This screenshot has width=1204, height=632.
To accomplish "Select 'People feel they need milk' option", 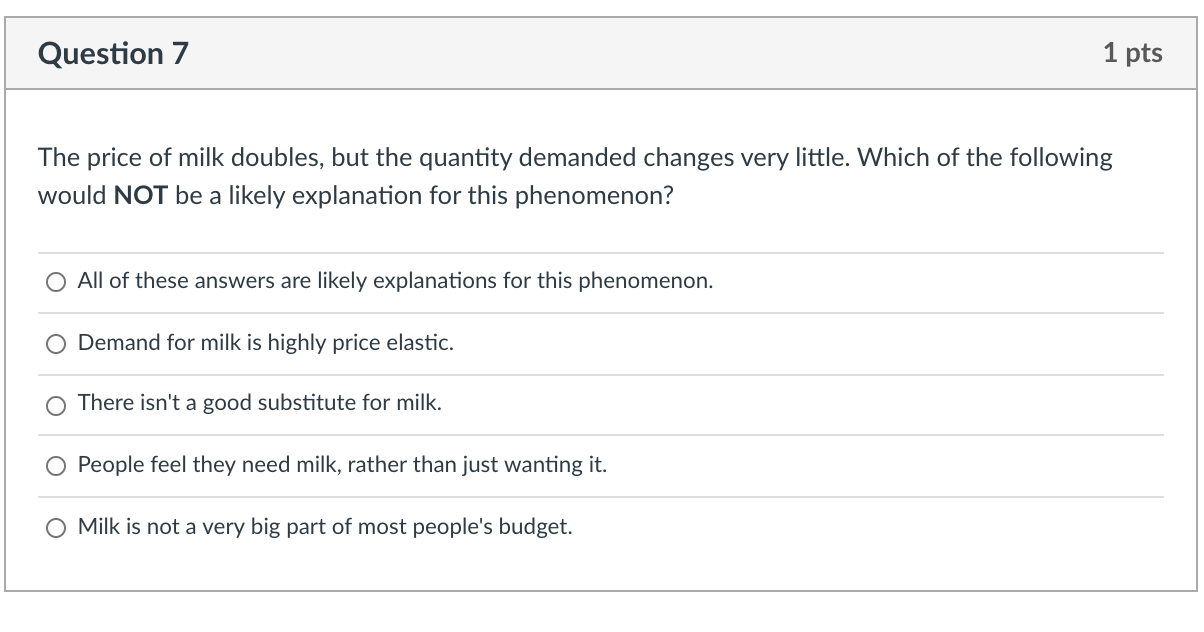I will [x=57, y=466].
